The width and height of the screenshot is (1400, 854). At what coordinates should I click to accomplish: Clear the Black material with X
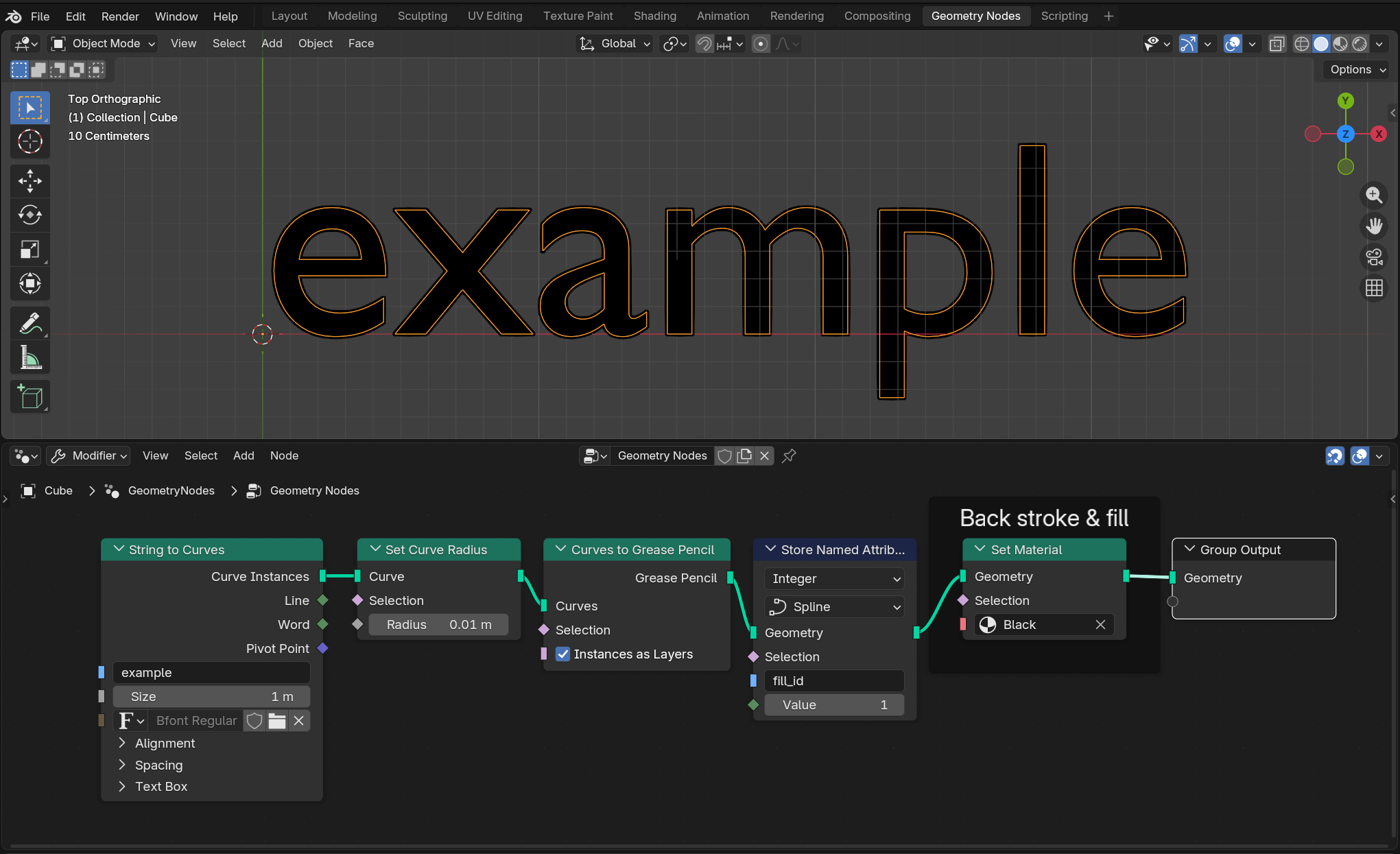[x=1100, y=625]
